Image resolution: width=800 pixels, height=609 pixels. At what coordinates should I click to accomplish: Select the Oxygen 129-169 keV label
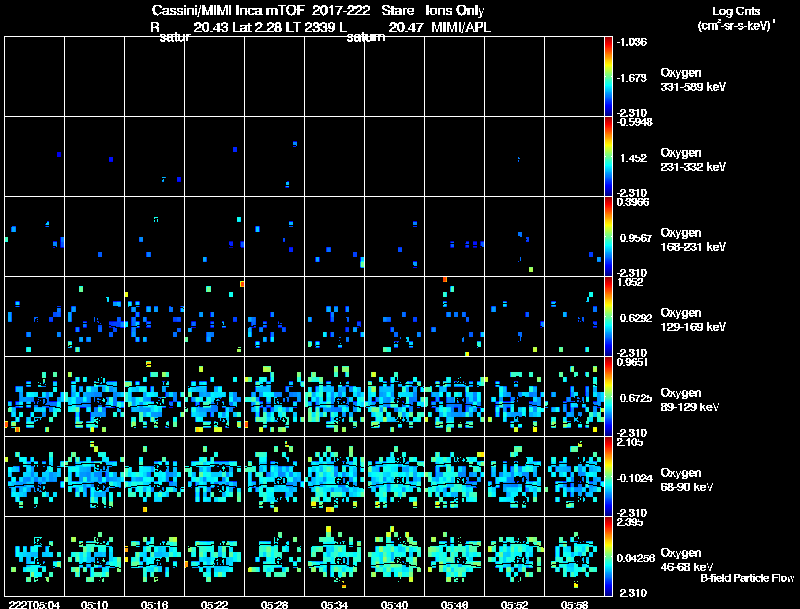693,320
